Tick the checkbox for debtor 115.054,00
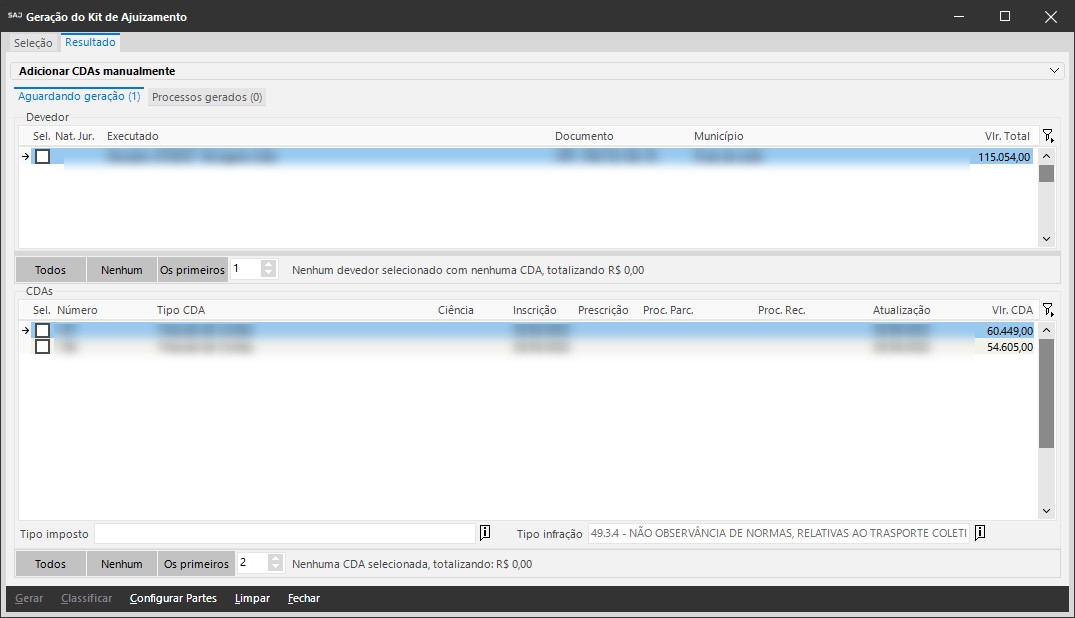The image size is (1075, 618). (x=42, y=157)
